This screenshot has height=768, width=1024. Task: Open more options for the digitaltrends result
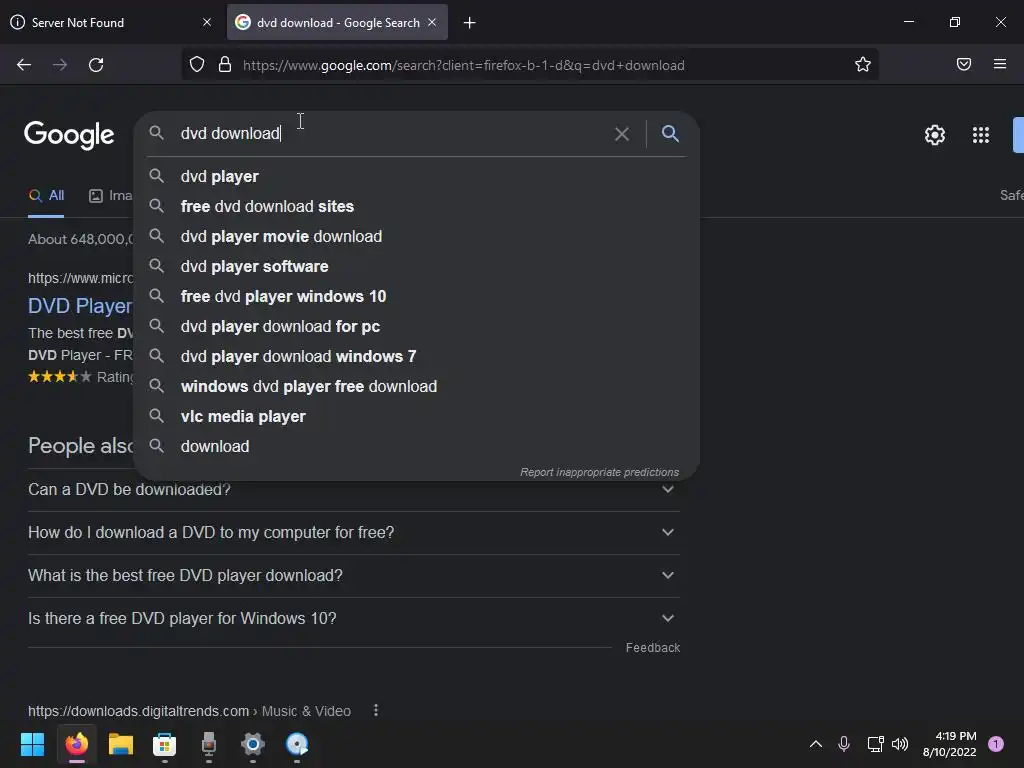click(x=376, y=711)
